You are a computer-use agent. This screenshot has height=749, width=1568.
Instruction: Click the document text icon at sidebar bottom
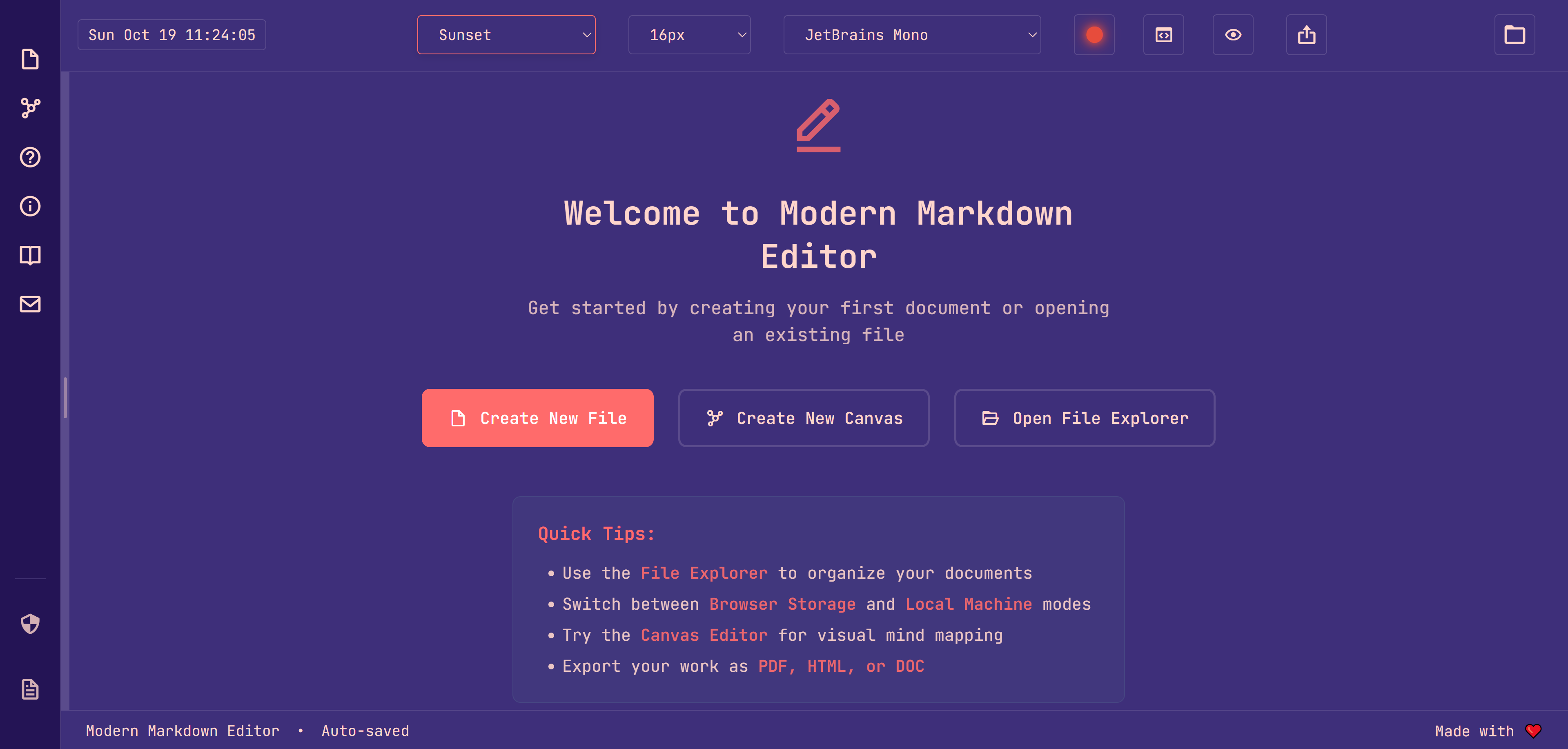[30, 689]
